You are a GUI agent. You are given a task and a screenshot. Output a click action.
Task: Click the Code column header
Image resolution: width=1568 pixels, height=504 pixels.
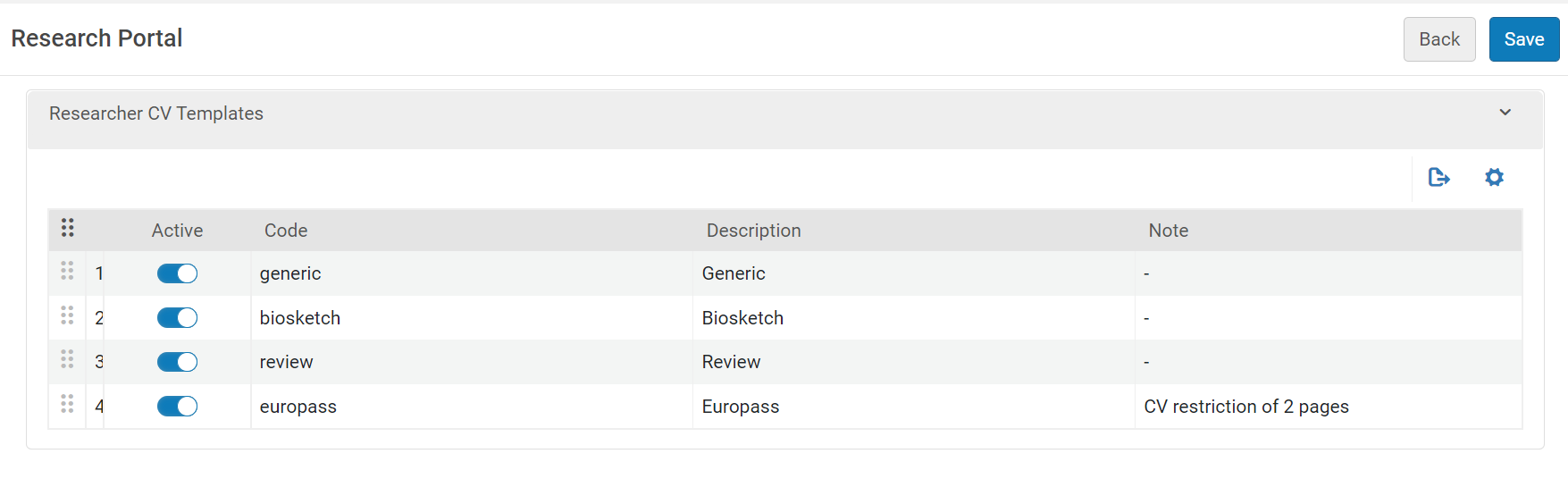tap(286, 231)
